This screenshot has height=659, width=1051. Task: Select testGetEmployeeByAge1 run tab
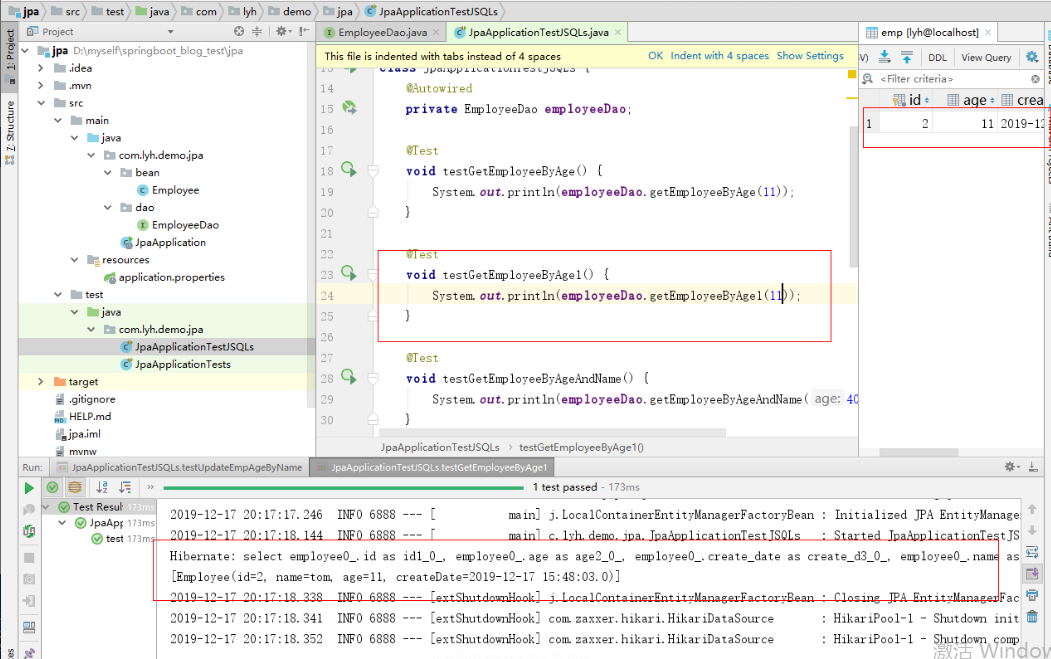coord(432,467)
